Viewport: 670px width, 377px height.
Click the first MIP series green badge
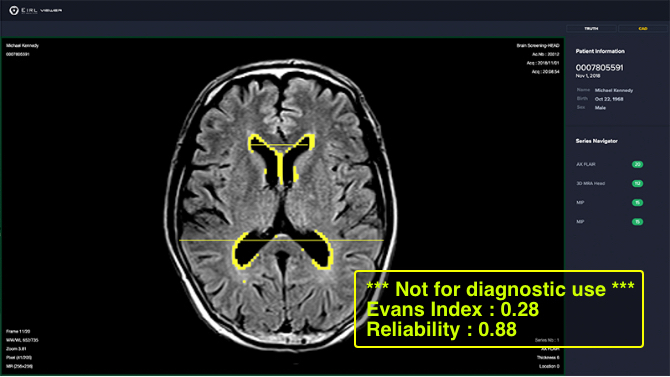click(638, 203)
